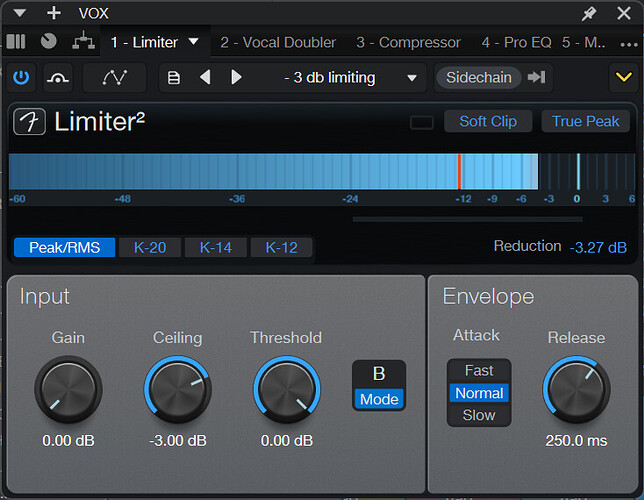This screenshot has width=644, height=500.
Task: Show more inserts via three-dots icon
Action: [629, 44]
